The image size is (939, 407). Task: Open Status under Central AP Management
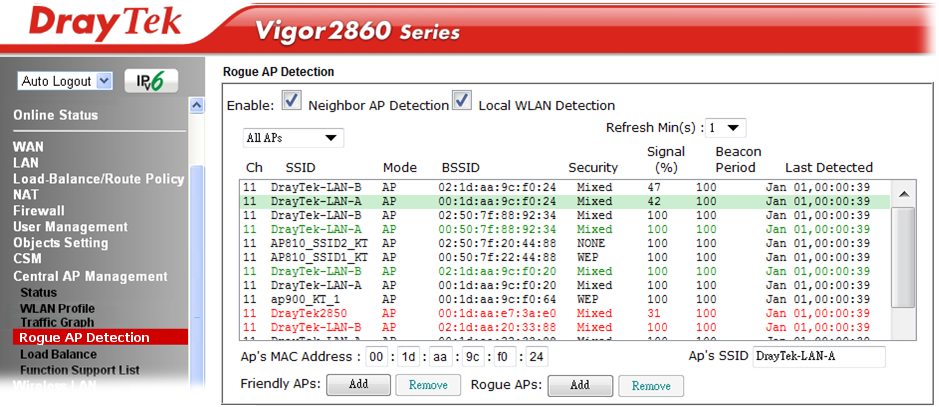pos(39,293)
